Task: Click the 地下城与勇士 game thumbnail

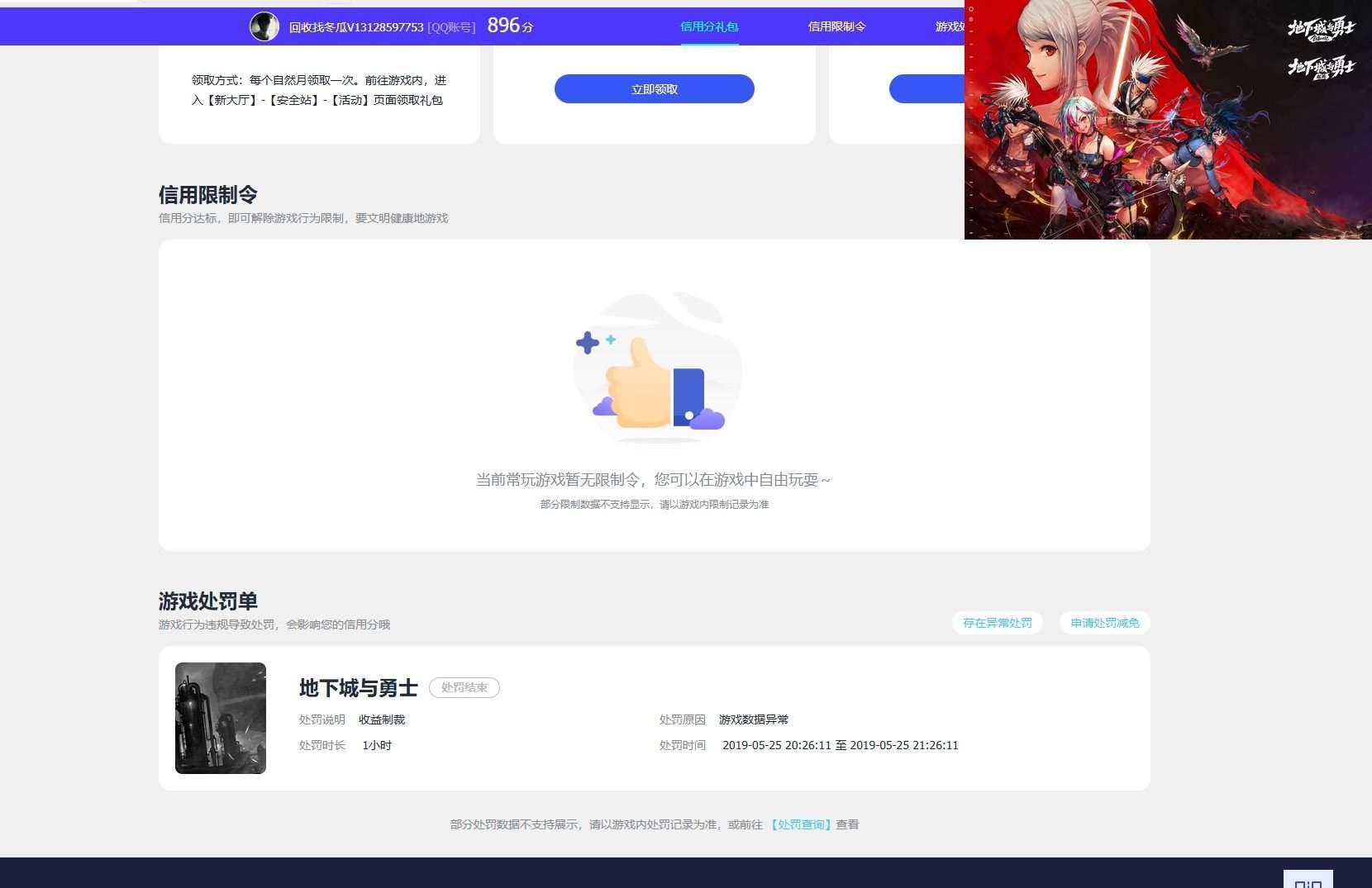Action: [x=221, y=718]
